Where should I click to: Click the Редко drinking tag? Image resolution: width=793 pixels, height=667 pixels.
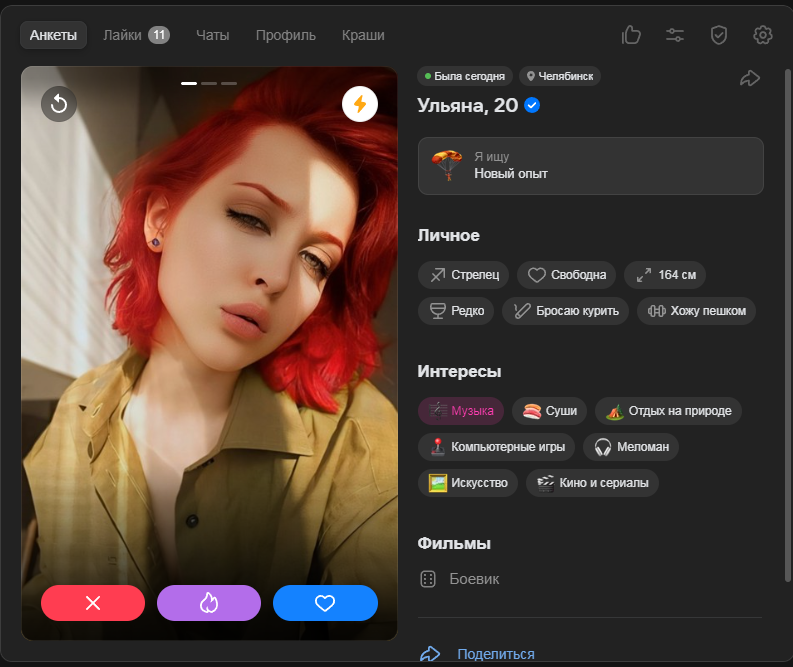(456, 310)
